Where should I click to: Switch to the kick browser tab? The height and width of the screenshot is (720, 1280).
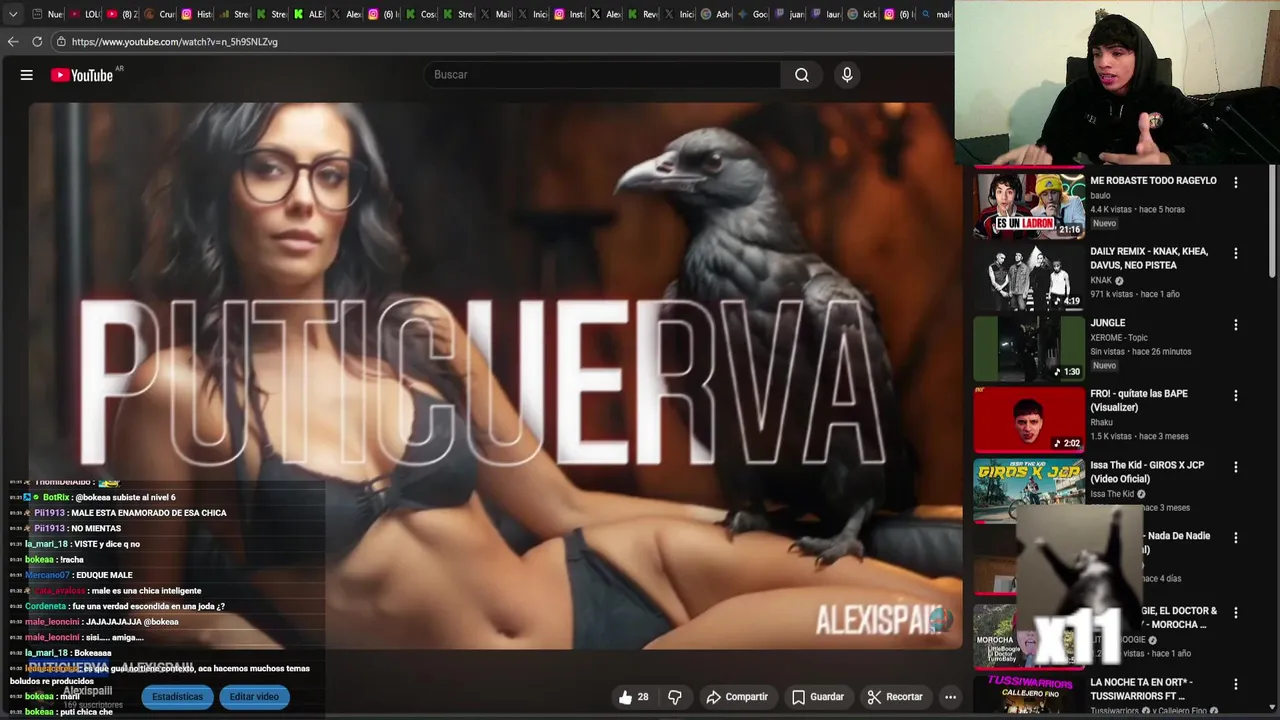pyautogui.click(x=864, y=14)
